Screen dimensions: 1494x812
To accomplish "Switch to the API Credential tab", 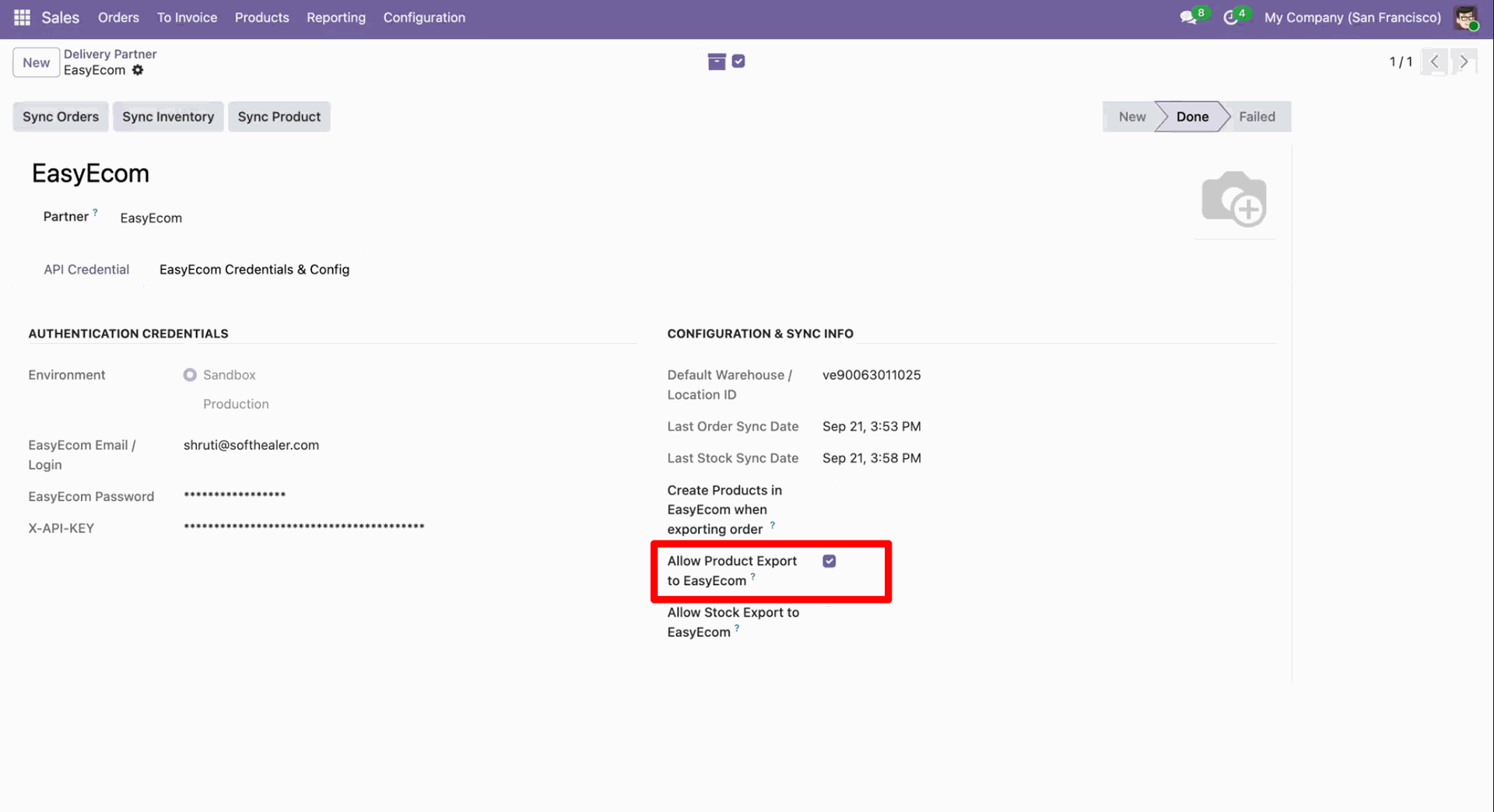I will click(86, 269).
